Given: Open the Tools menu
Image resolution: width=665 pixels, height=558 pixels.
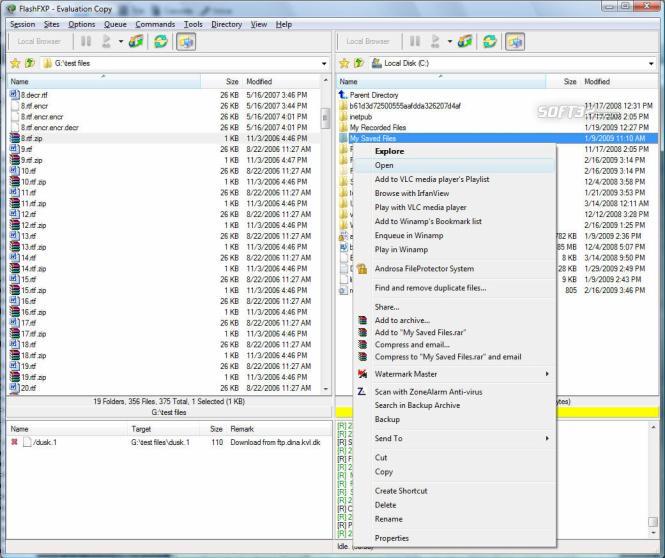Looking at the screenshot, I should [x=193, y=24].
